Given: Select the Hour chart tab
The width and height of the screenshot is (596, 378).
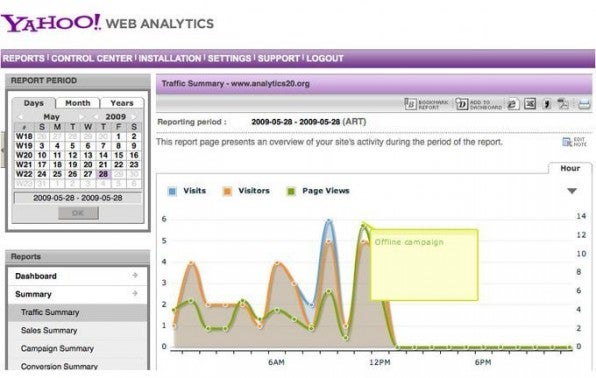Looking at the screenshot, I should click(570, 168).
